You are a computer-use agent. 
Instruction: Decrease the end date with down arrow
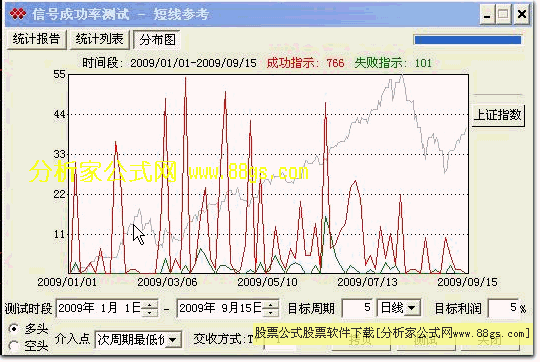coord(271,312)
